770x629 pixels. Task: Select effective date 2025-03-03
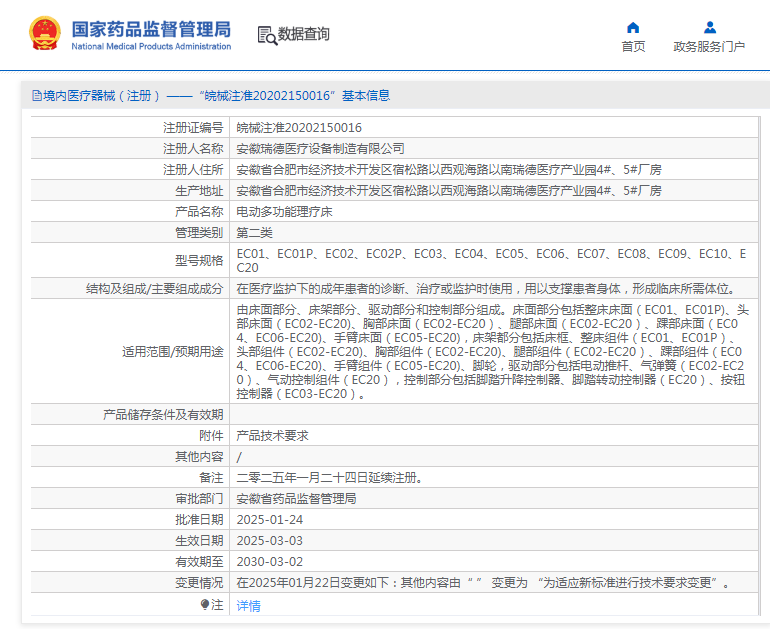pyautogui.click(x=270, y=541)
